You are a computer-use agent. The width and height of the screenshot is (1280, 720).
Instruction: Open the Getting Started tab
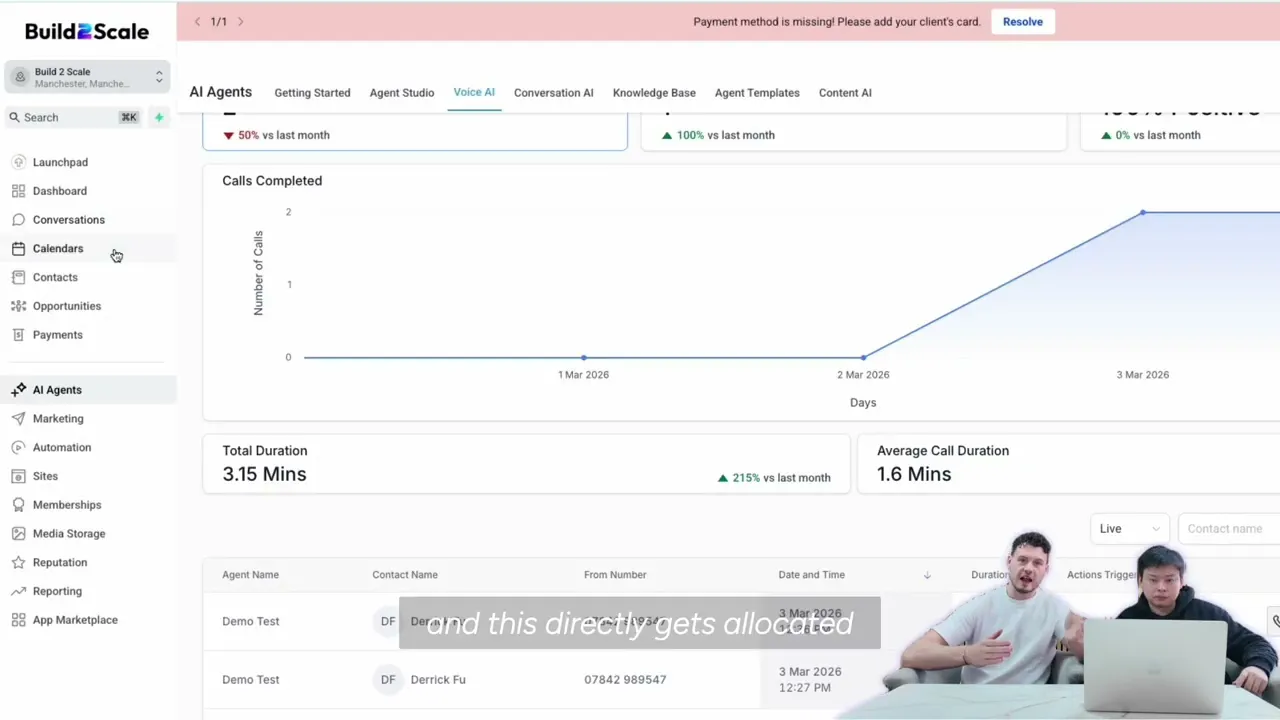coord(312,93)
